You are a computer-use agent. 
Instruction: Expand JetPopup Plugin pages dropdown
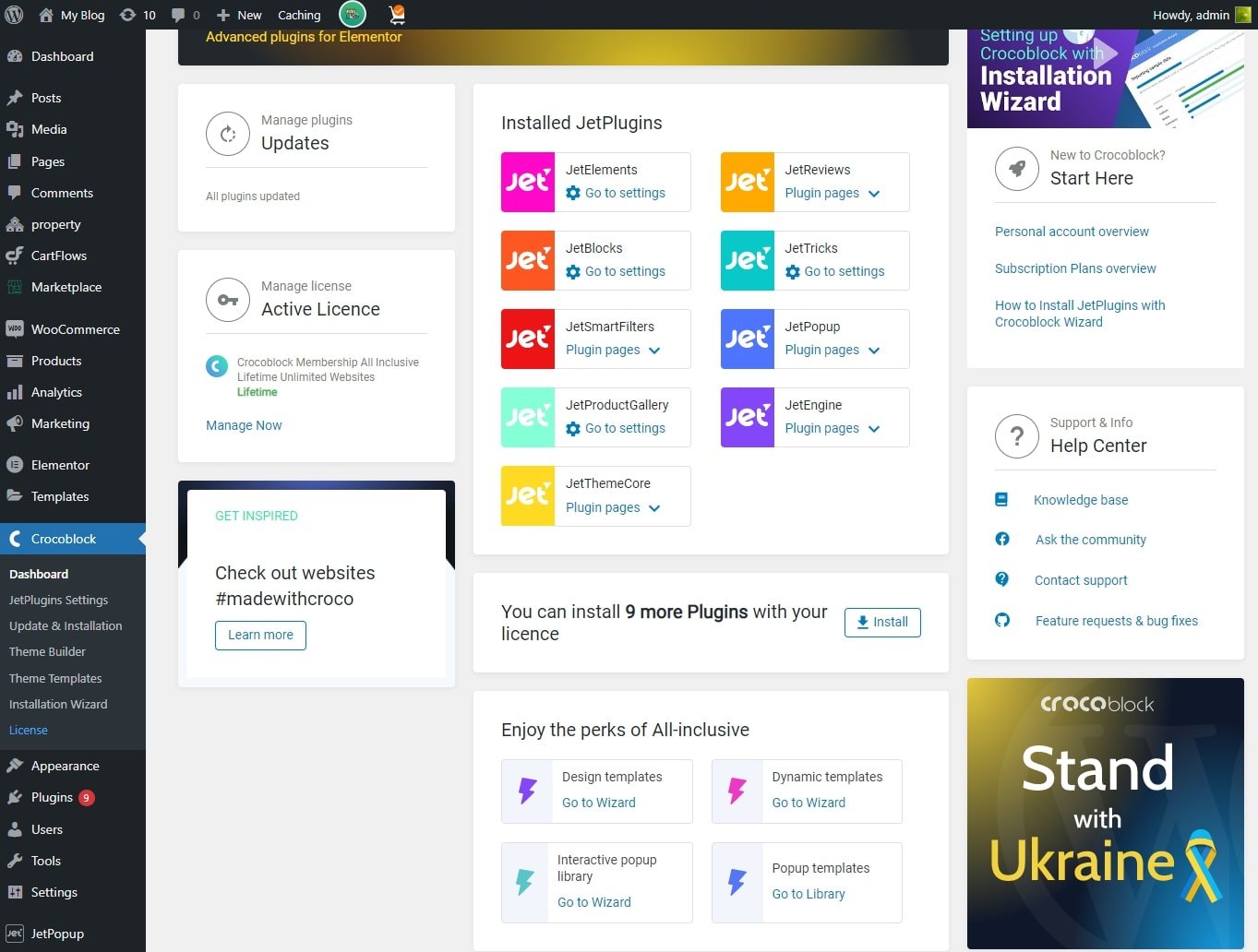tap(833, 350)
